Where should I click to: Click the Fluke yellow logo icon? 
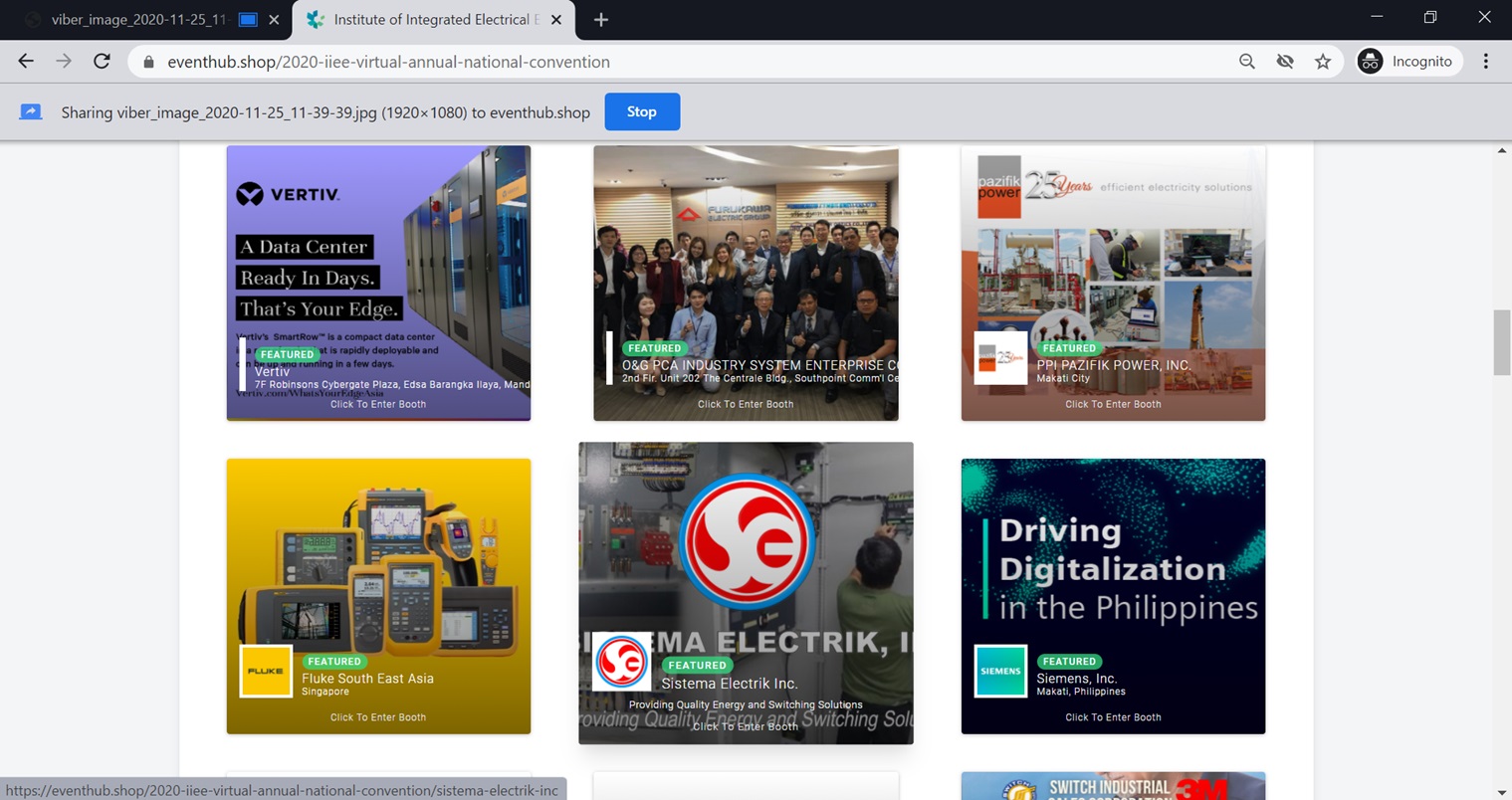click(266, 672)
